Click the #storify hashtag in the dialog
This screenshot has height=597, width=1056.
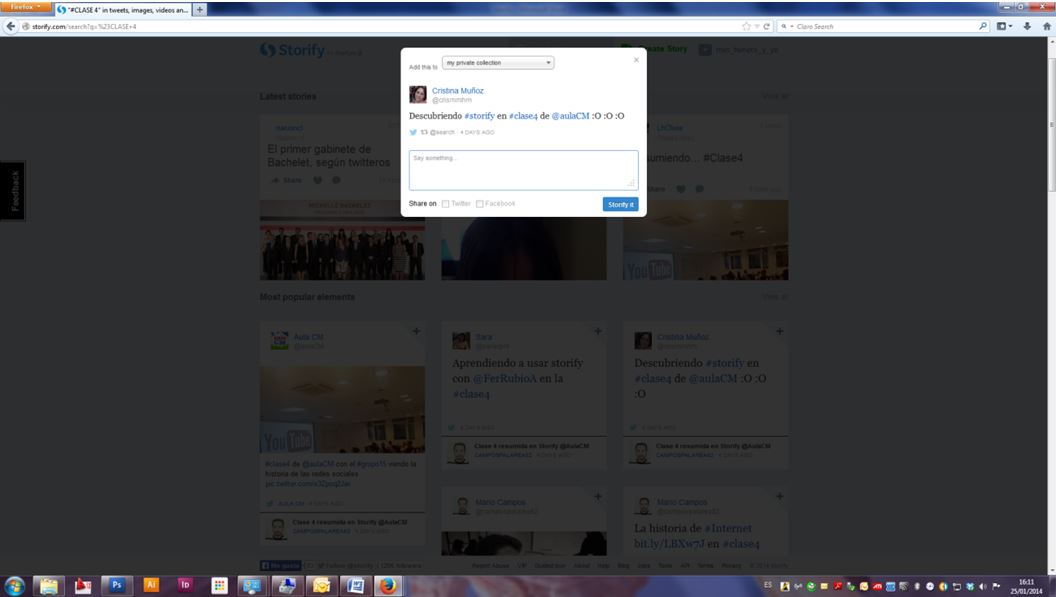479,116
